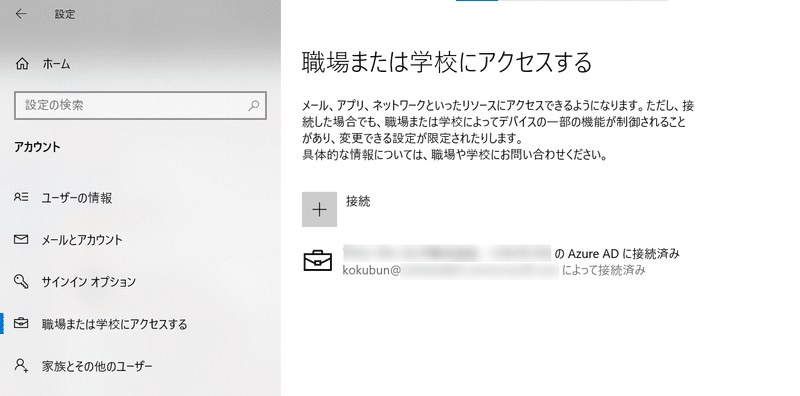Click the アカウント section heading
Image resolution: width=800 pixels, height=396 pixels.
click(37, 147)
